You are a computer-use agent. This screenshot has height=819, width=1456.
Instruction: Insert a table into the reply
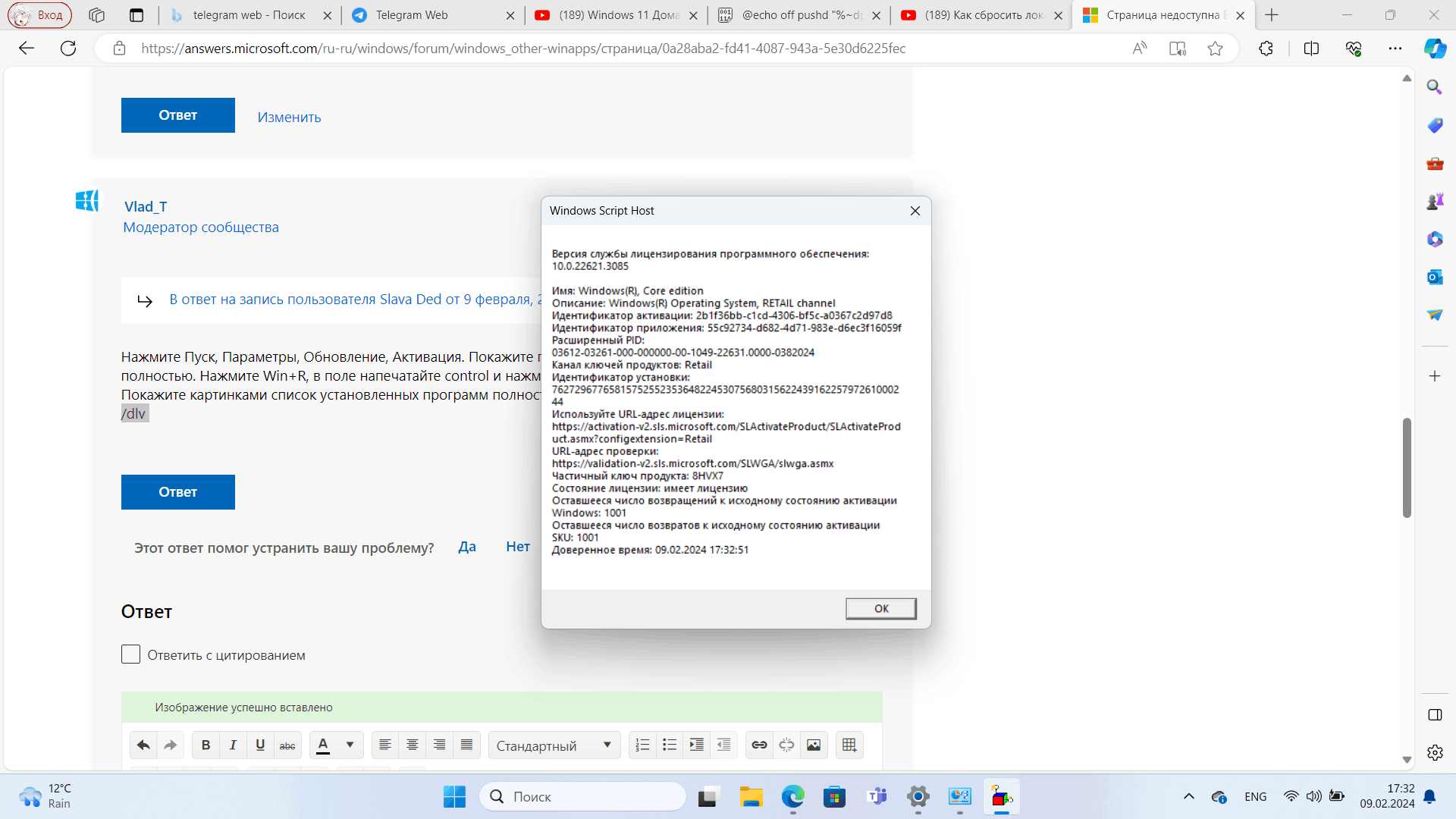pyautogui.click(x=849, y=745)
